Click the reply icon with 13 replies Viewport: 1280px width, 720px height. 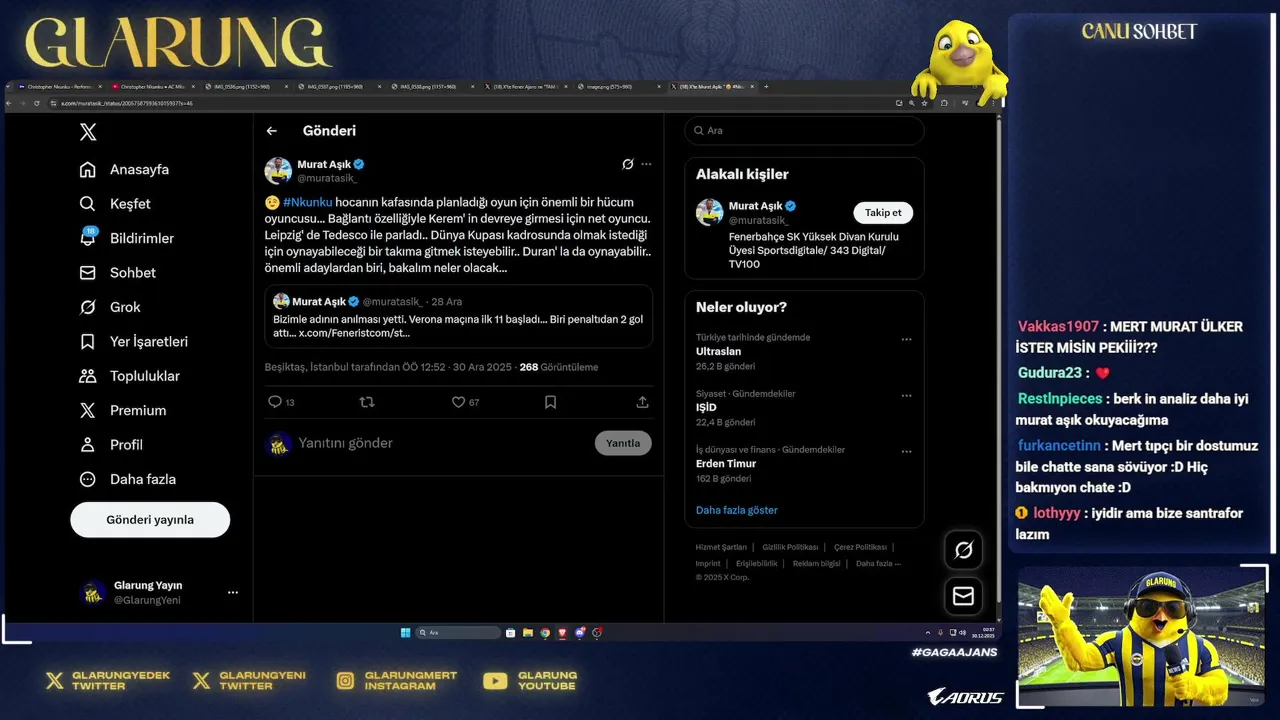tap(281, 402)
